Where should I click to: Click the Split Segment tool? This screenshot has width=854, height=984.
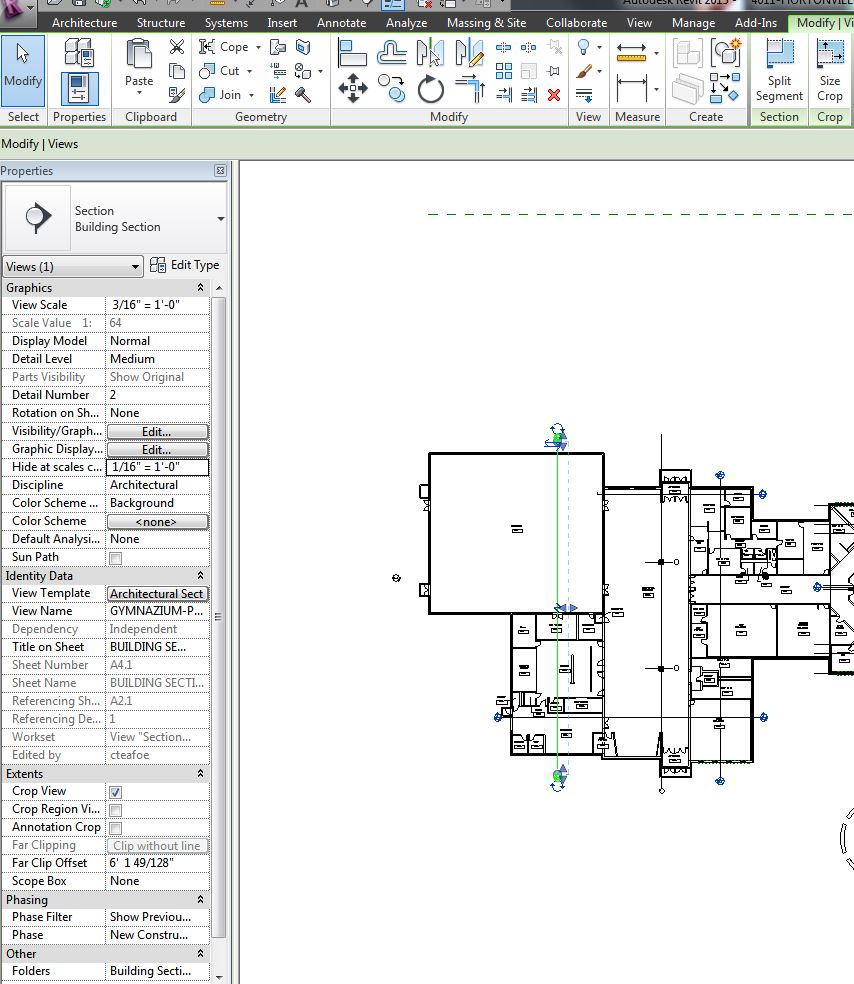coord(779,70)
